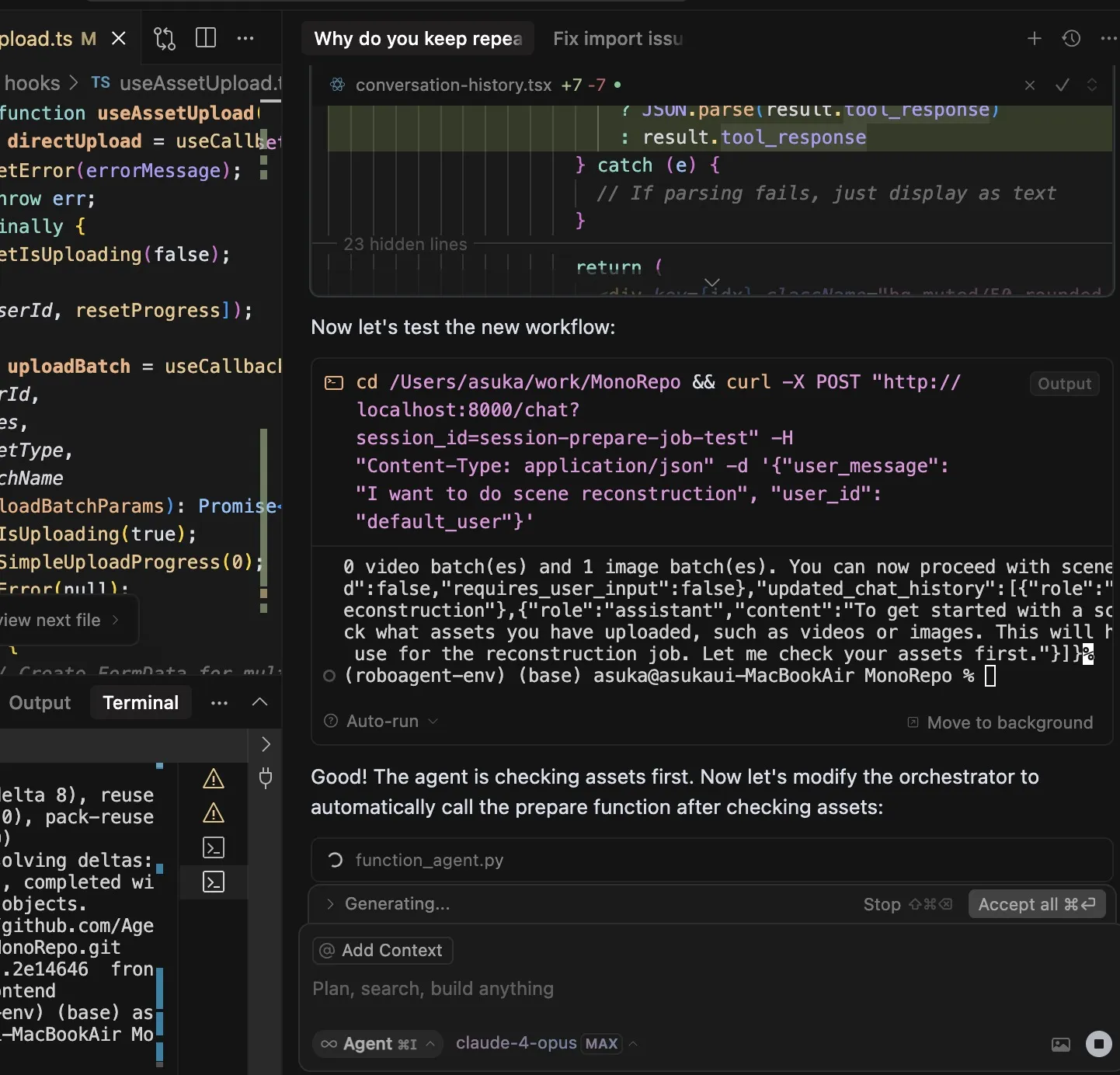The image size is (1120, 1075).
Task: Switch to the Output panel tab
Action: pyautogui.click(x=40, y=702)
